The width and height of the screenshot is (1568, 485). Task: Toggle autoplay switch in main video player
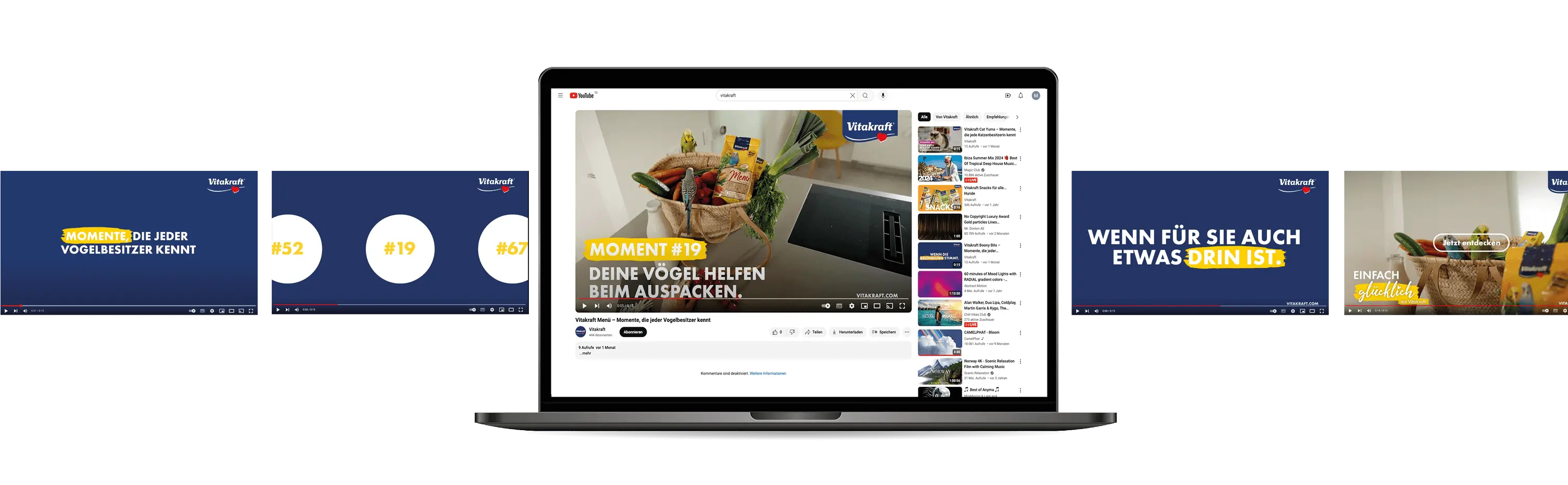pos(825,306)
